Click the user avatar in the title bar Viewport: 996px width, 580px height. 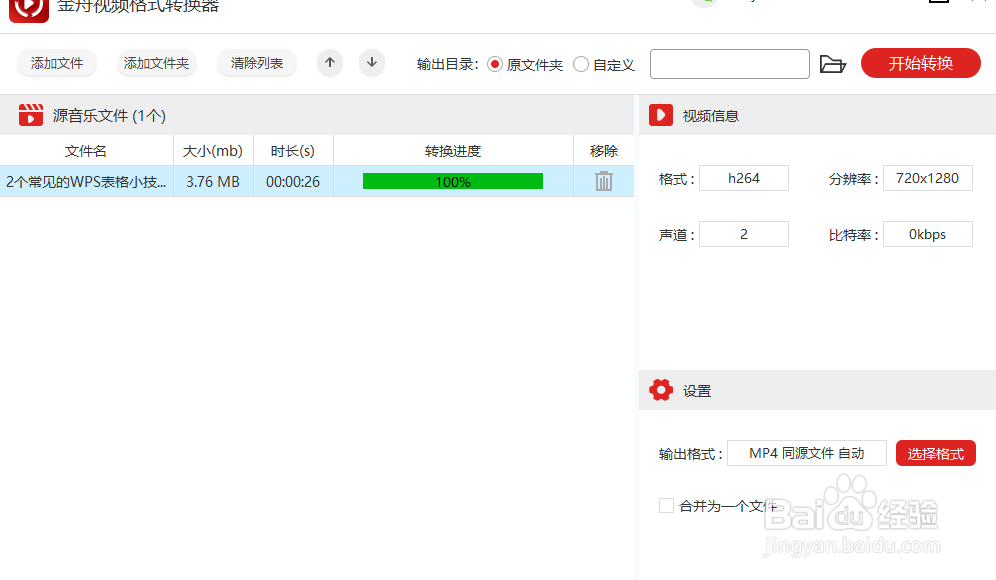(706, 4)
